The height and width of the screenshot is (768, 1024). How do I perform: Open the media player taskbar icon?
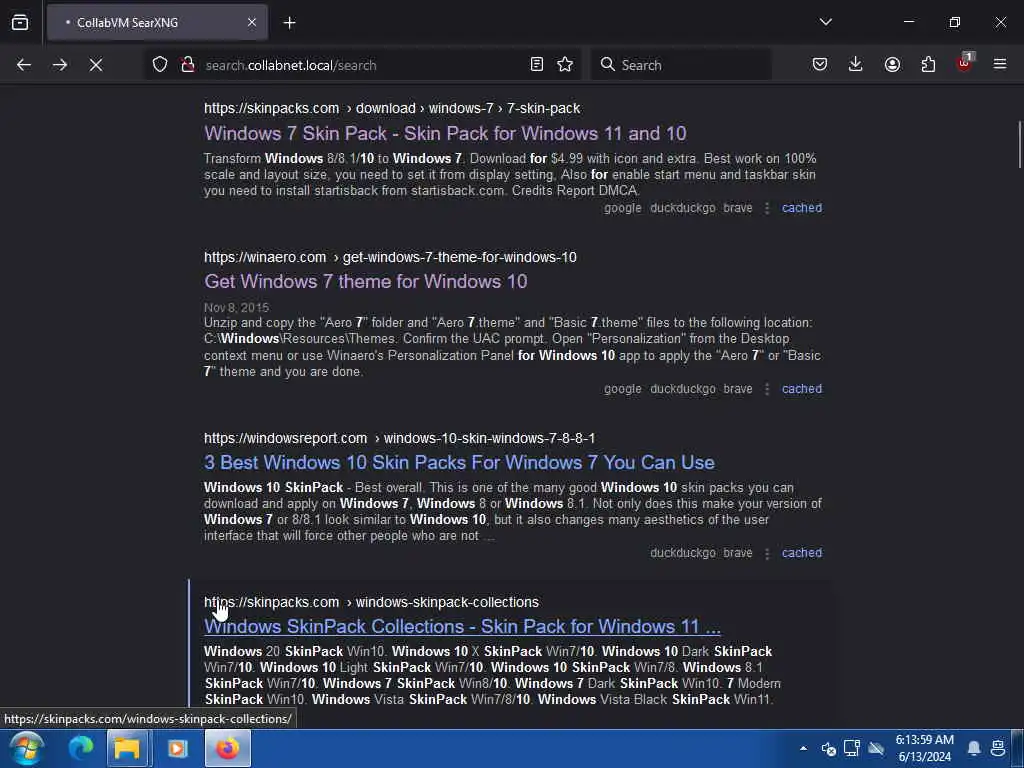coord(177,748)
